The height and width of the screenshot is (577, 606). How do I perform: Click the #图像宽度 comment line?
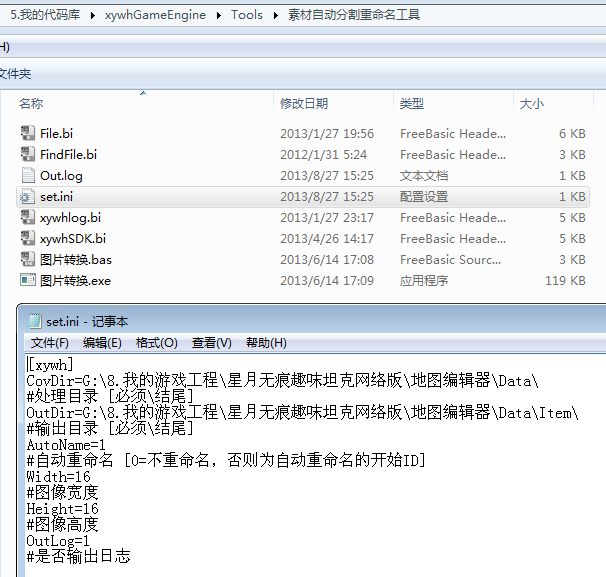(62, 493)
